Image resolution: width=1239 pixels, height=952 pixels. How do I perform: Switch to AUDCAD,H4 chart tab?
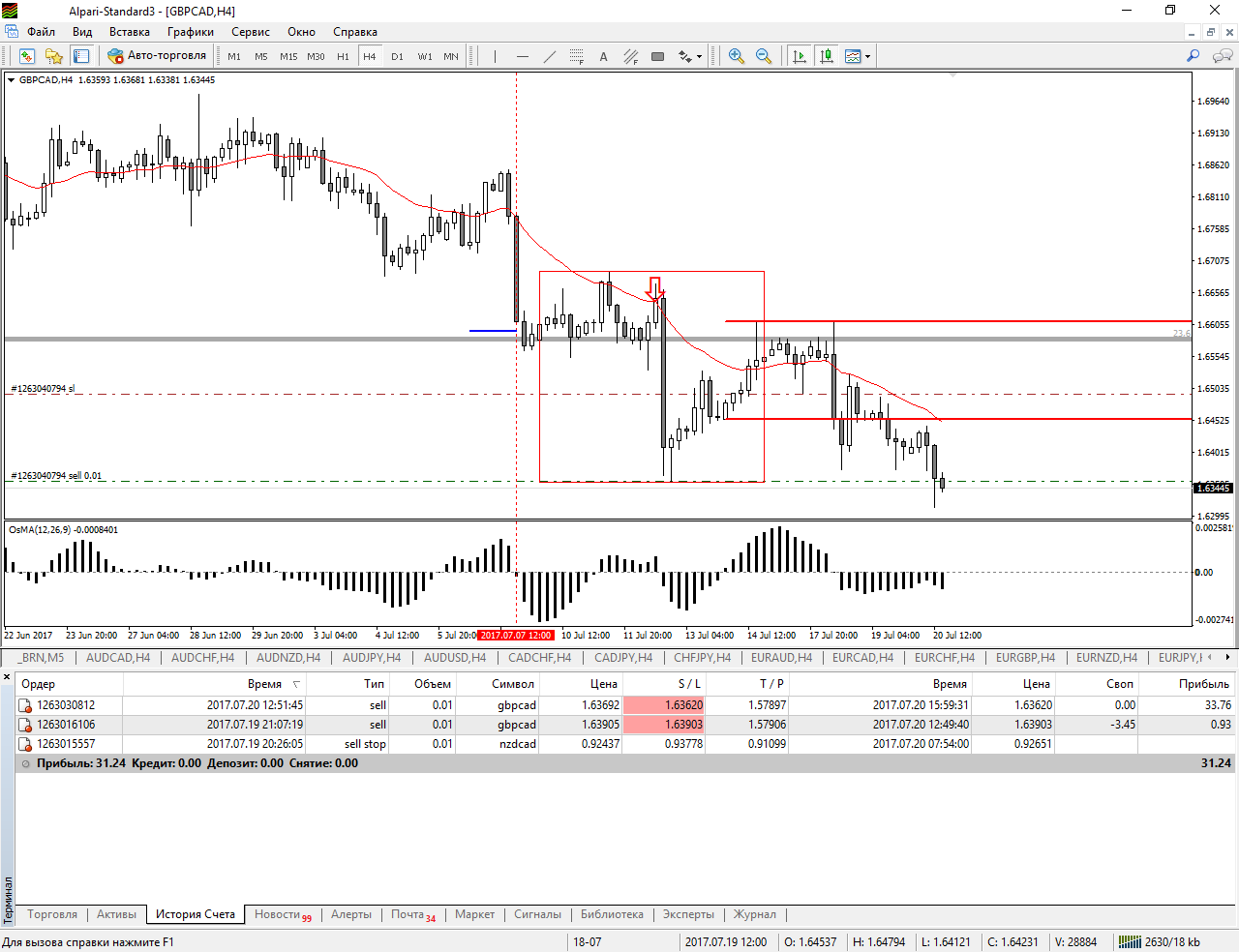[118, 658]
